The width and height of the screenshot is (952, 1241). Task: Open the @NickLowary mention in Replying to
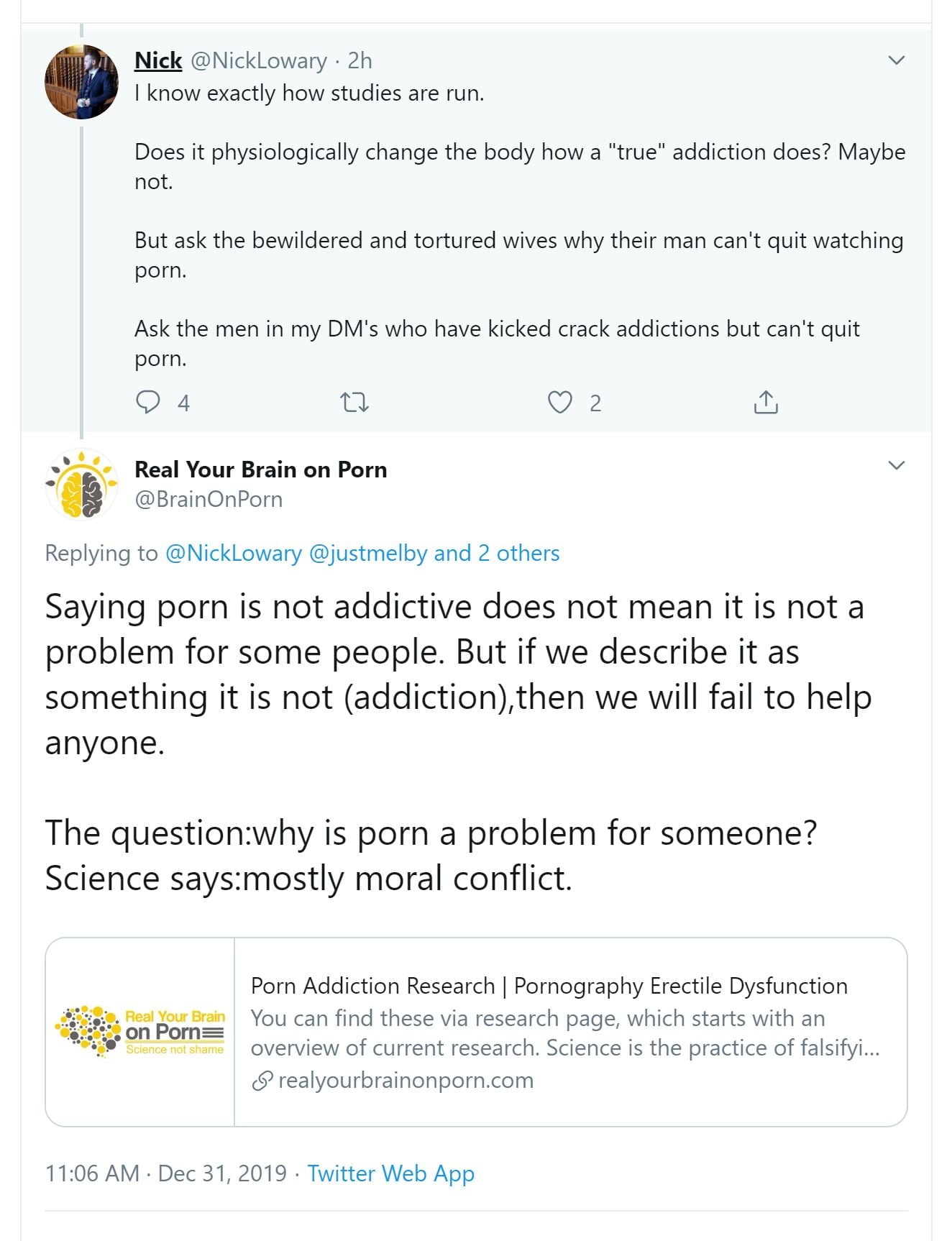234,553
